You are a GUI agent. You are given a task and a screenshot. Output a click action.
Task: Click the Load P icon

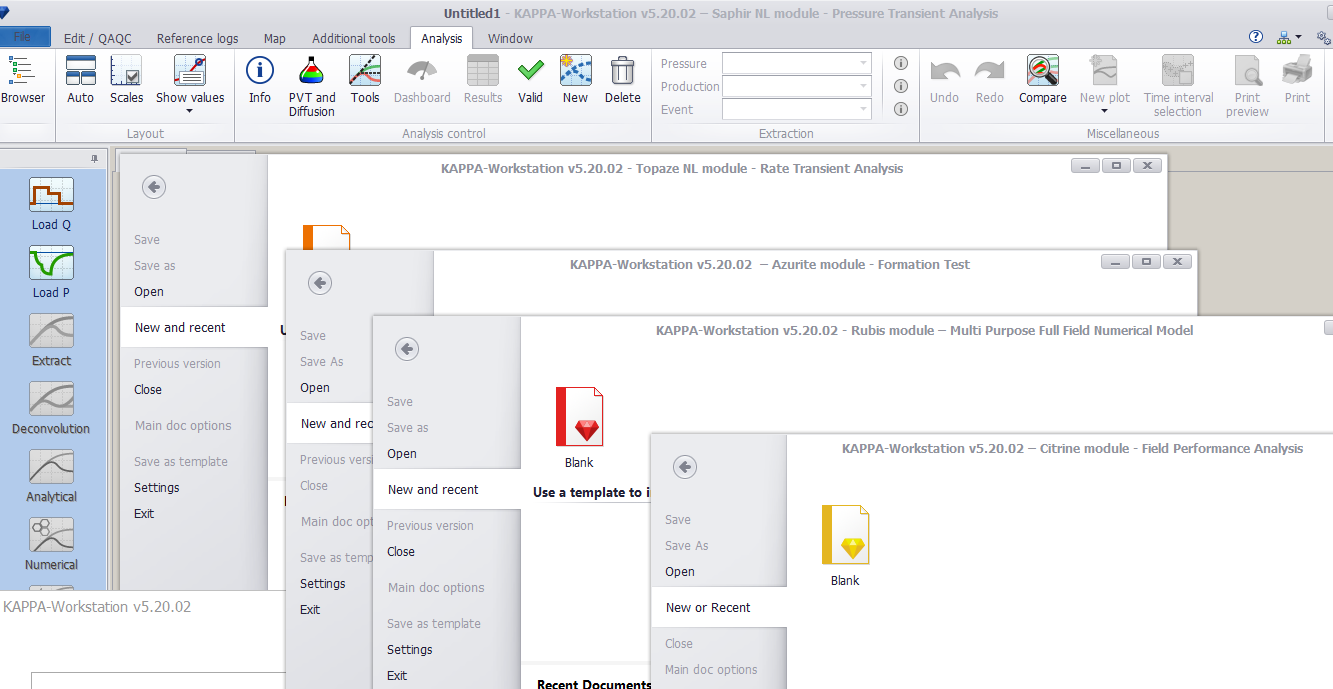(51, 263)
